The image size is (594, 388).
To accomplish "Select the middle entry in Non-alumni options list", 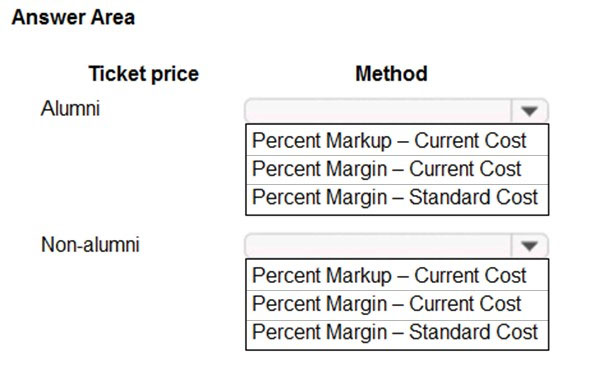I will 397,304.
